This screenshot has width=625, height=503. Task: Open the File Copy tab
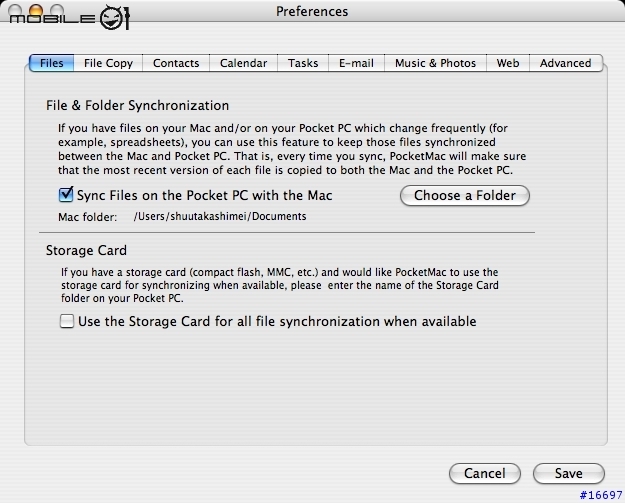pos(108,63)
